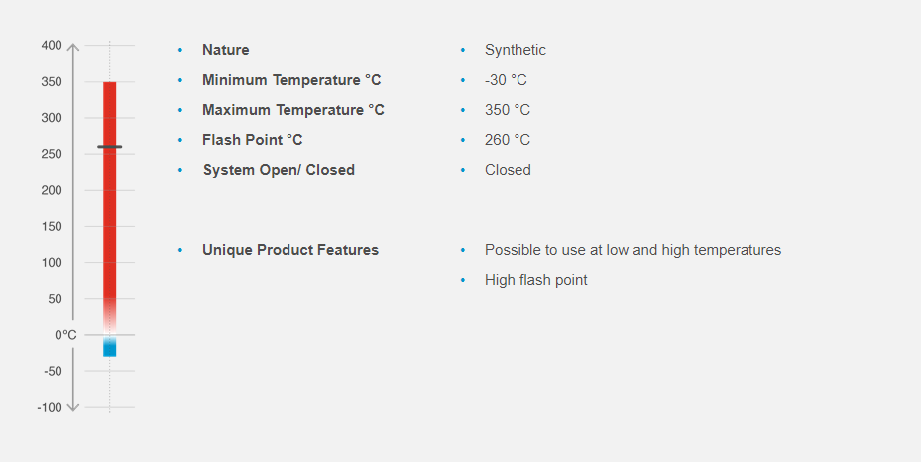Viewport: 921px width, 462px height.
Task: Click the High flash point feature text
Action: (536, 280)
